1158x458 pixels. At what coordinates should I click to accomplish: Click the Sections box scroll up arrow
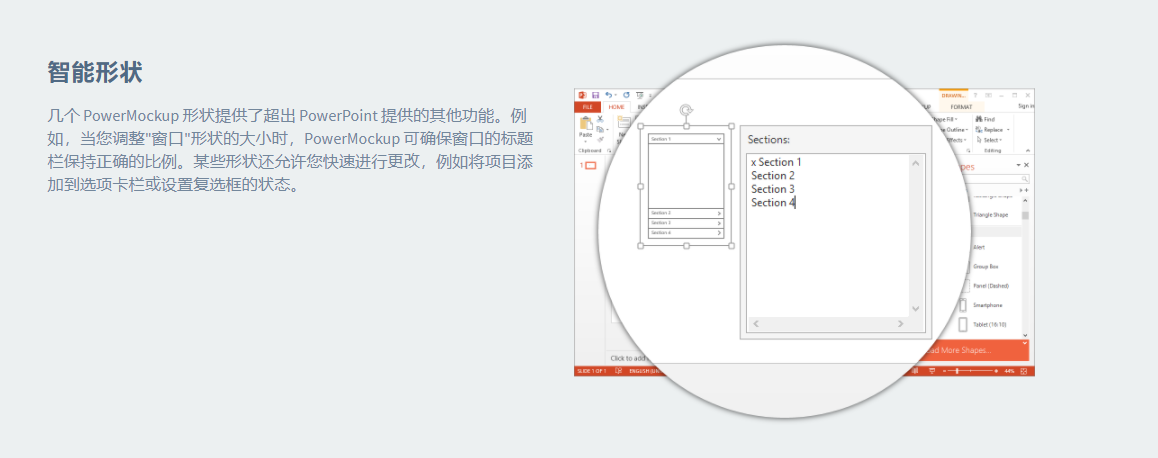coord(916,163)
